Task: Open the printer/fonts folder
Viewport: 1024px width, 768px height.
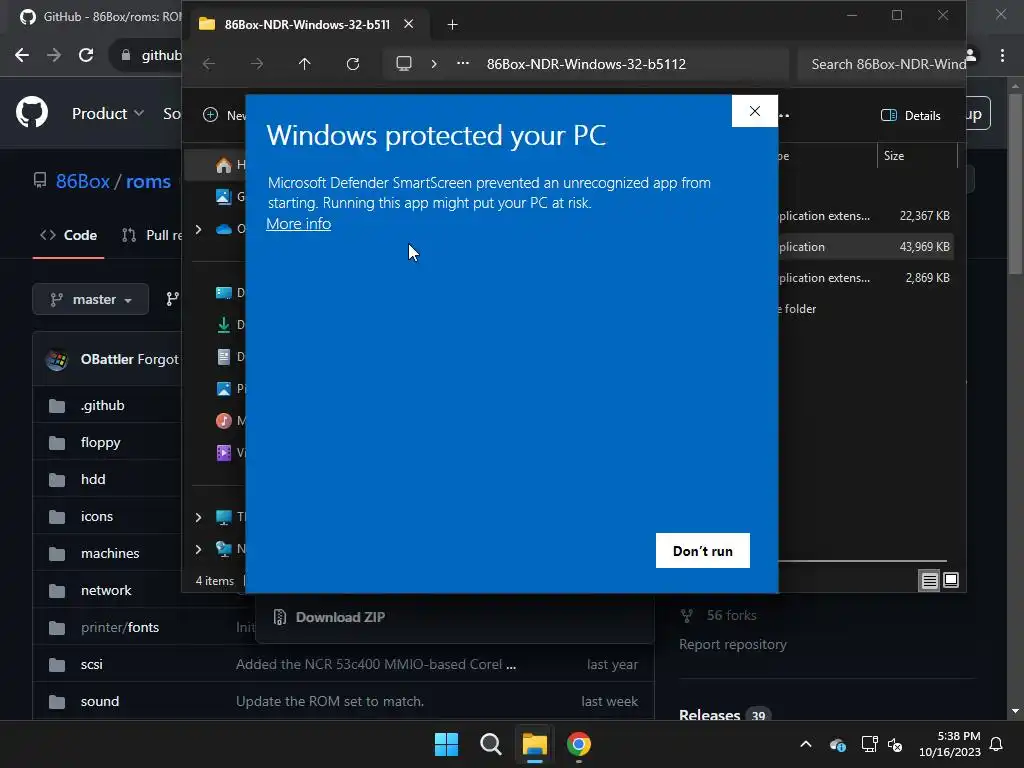Action: pyautogui.click(x=120, y=627)
